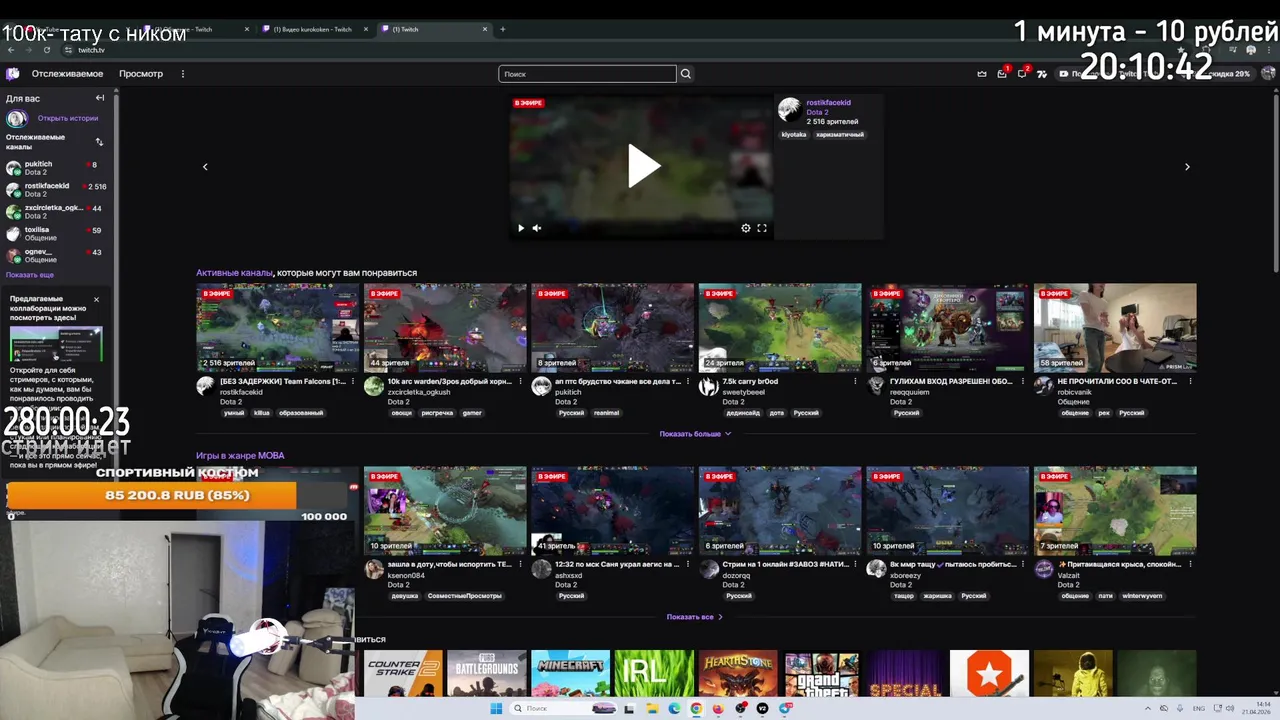The height and width of the screenshot is (720, 1280).
Task: Open the Hearthstone category tile
Action: click(x=738, y=673)
